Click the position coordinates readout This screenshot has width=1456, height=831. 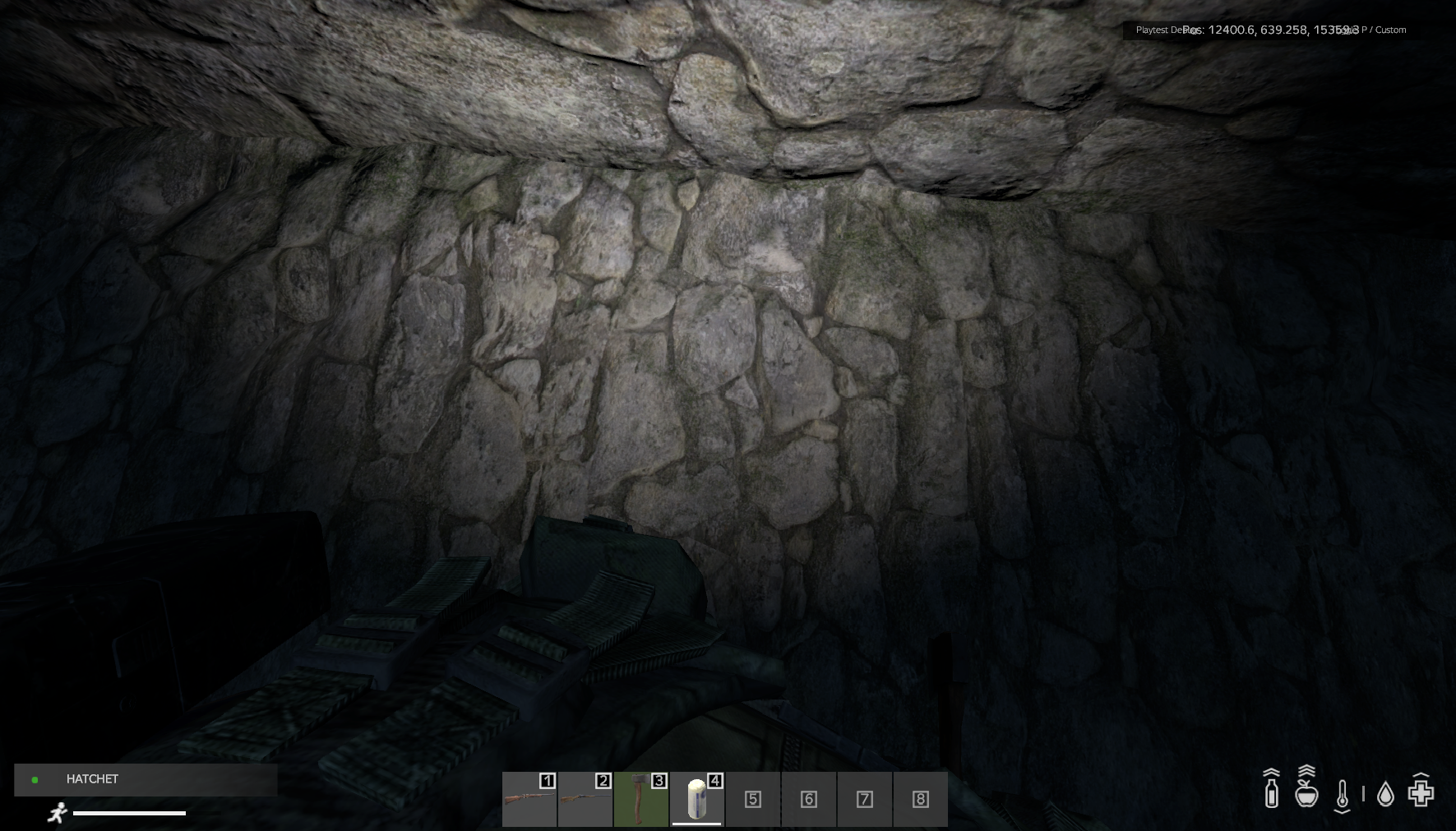[x=1270, y=30]
